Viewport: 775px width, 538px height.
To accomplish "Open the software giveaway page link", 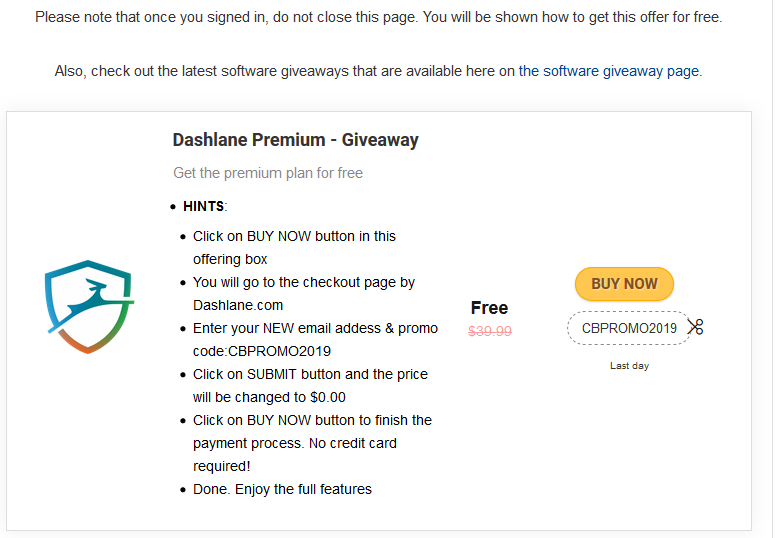I will [608, 71].
